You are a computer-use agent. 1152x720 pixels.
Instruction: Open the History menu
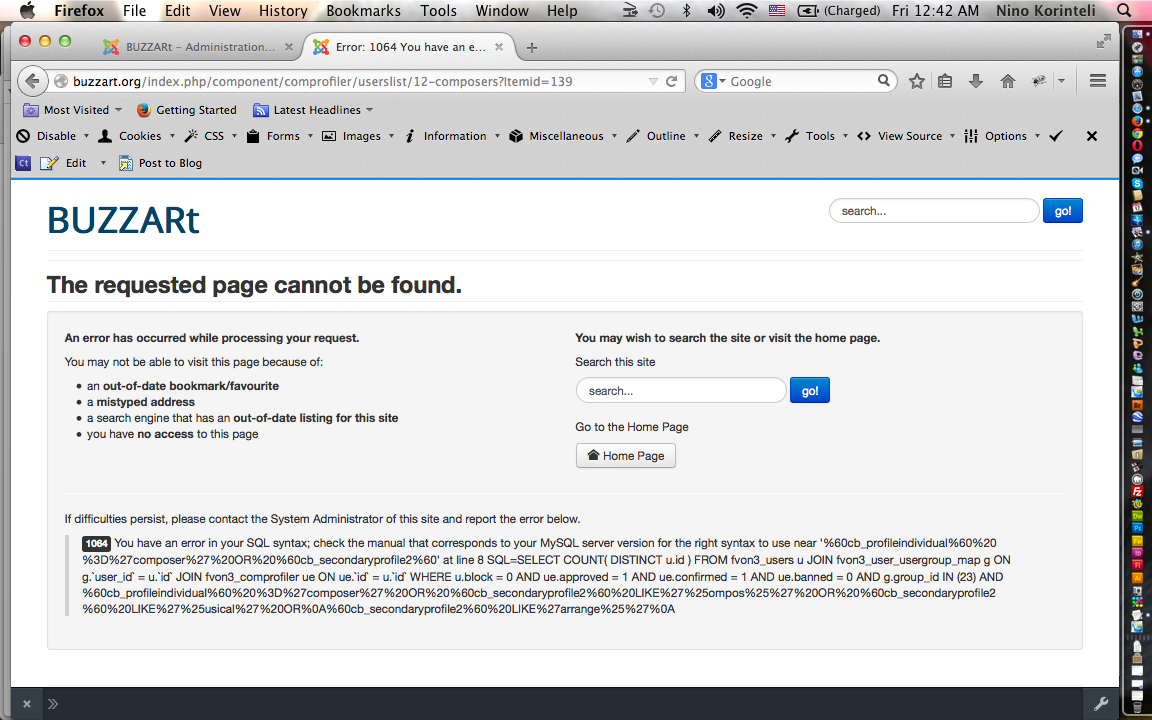point(283,10)
